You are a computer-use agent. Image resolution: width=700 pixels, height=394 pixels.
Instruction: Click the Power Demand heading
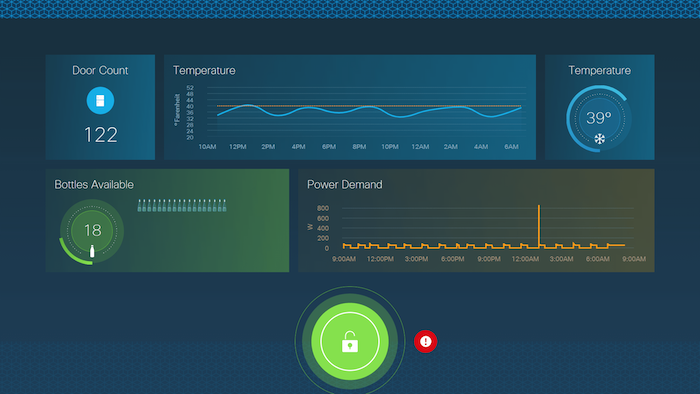click(x=345, y=185)
